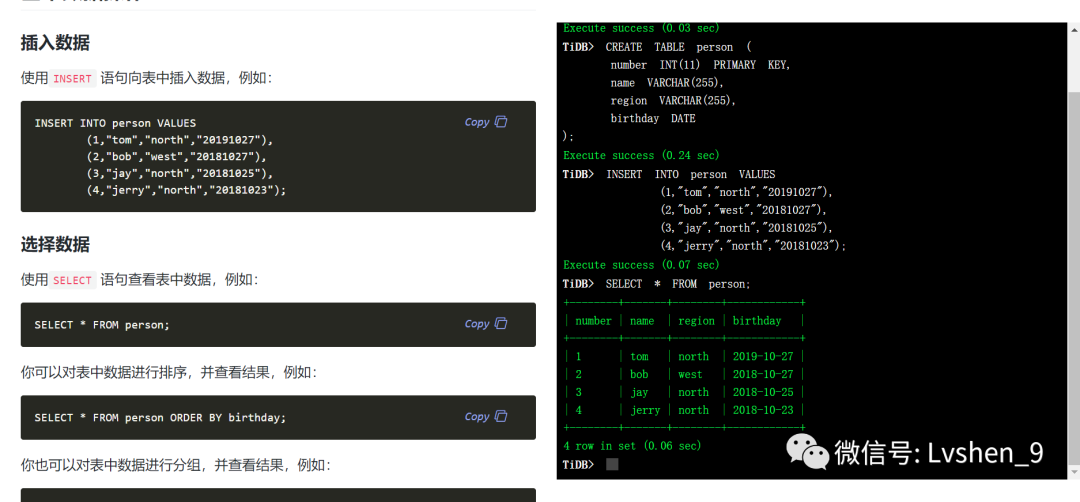
Task: Click the terminal scrollbar's up arrow
Action: 1073,28
